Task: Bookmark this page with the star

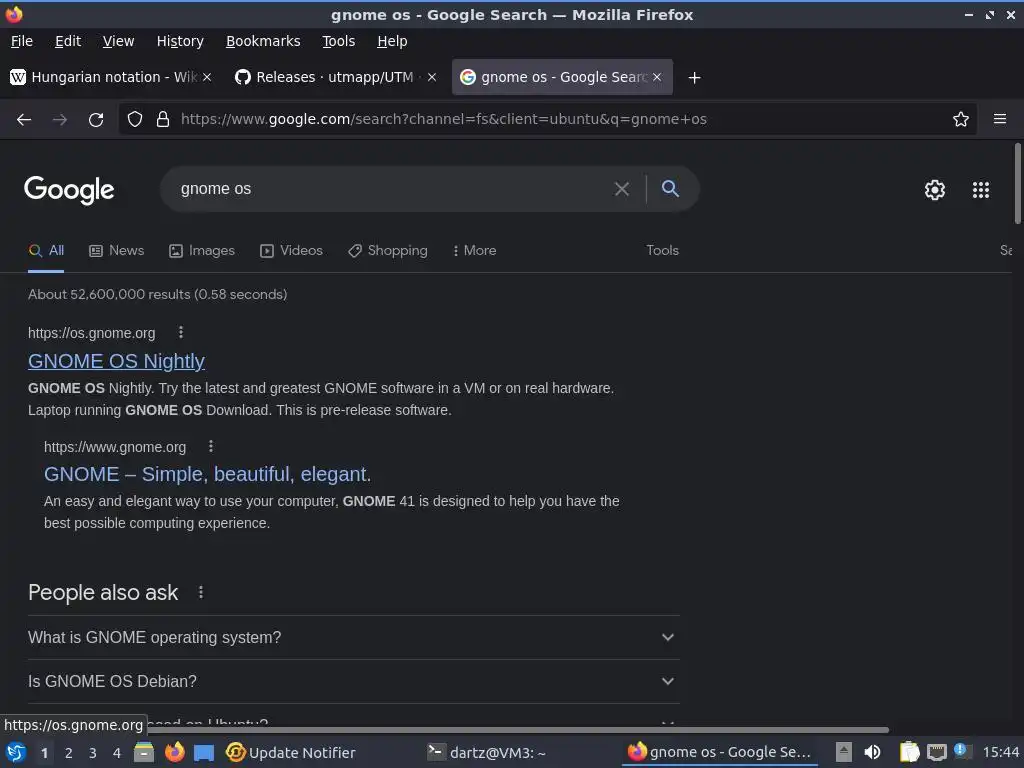Action: (960, 119)
